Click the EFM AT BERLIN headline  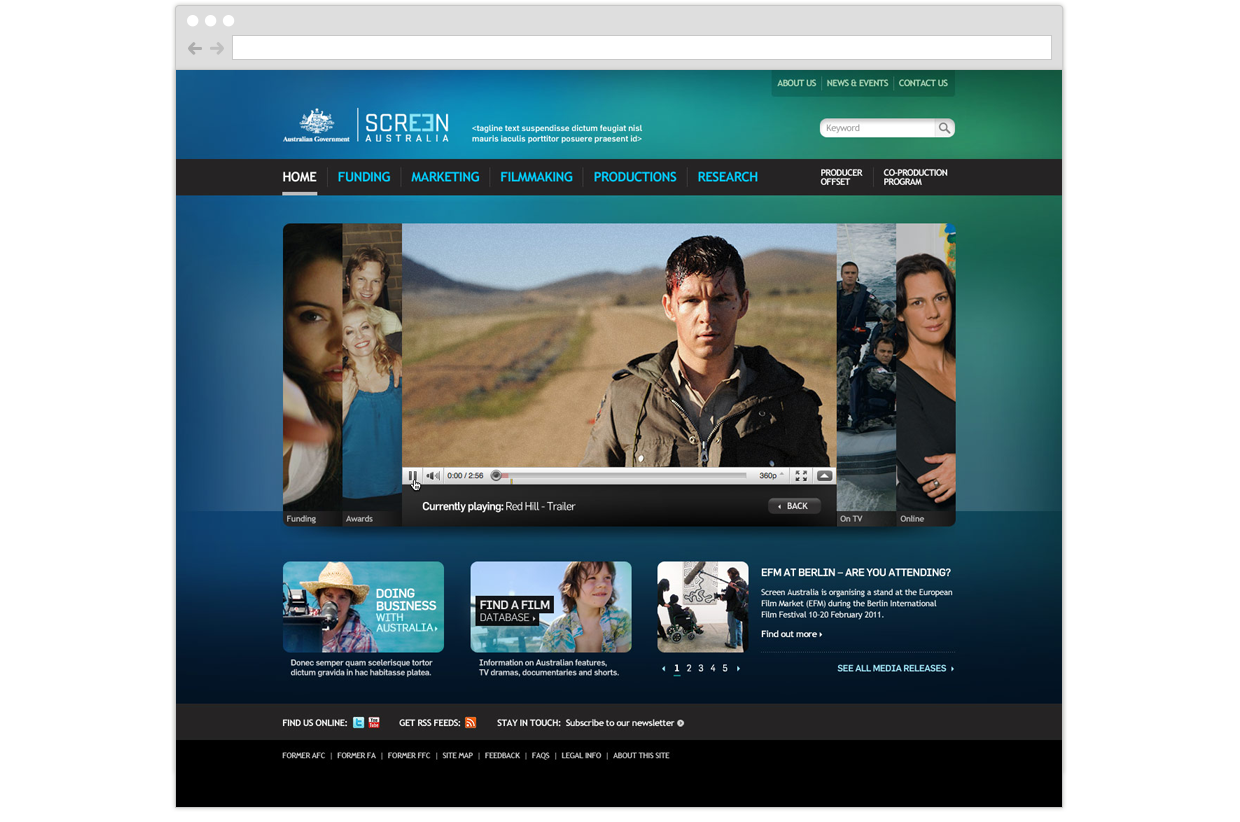tap(856, 573)
